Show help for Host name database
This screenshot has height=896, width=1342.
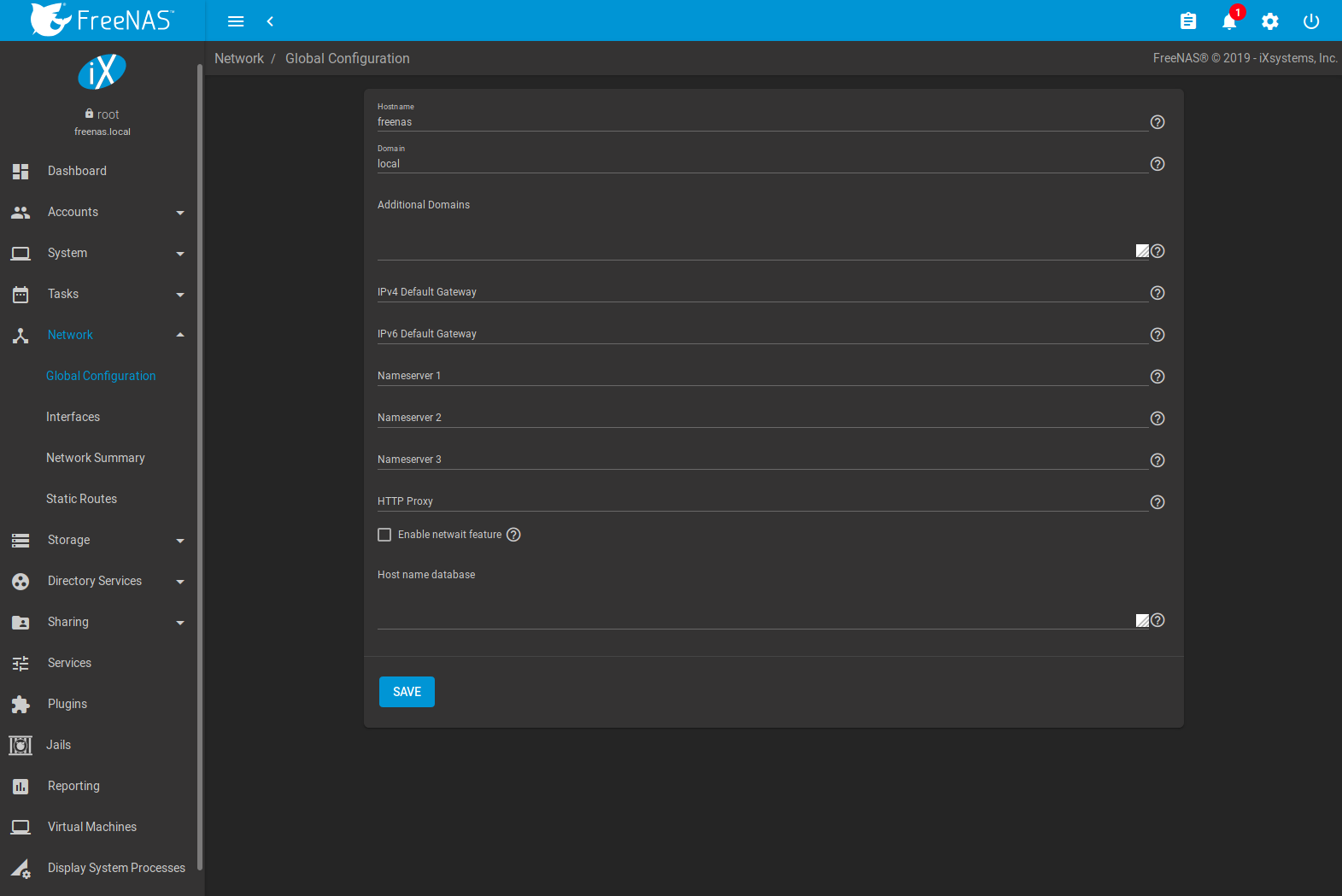1157,620
